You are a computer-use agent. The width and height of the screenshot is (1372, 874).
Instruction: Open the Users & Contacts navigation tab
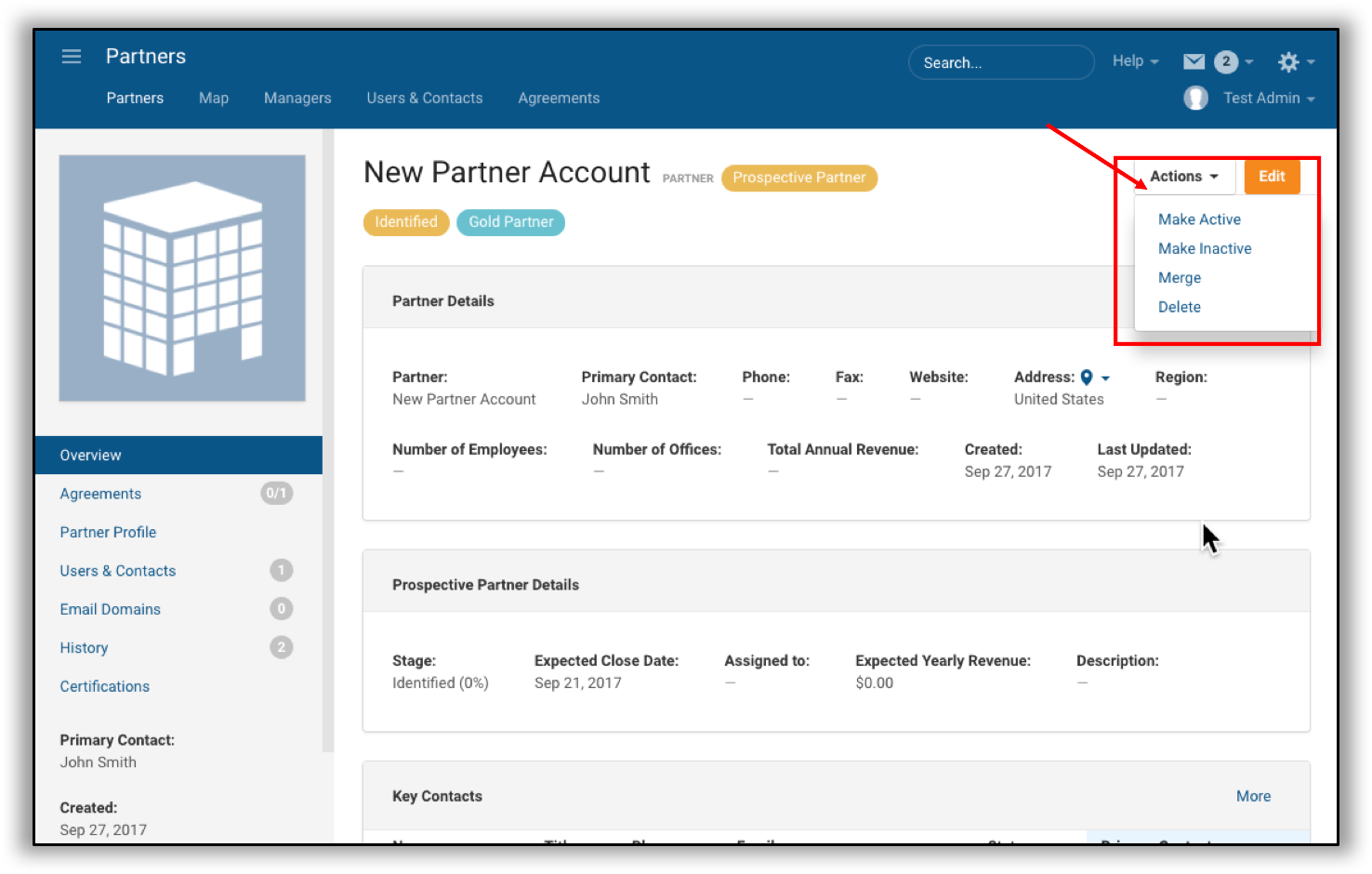(x=425, y=98)
